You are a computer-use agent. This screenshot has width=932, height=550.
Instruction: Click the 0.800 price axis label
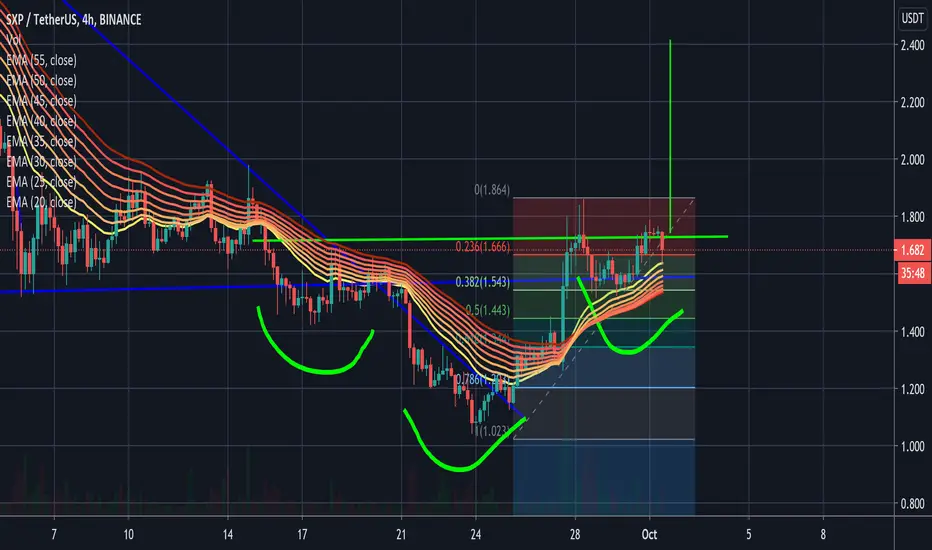[912, 504]
